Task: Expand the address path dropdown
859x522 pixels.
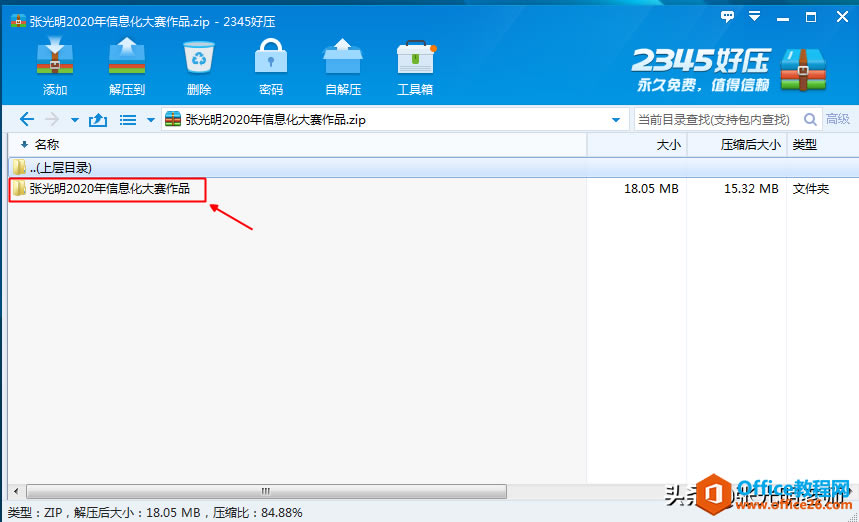Action: tap(616, 119)
